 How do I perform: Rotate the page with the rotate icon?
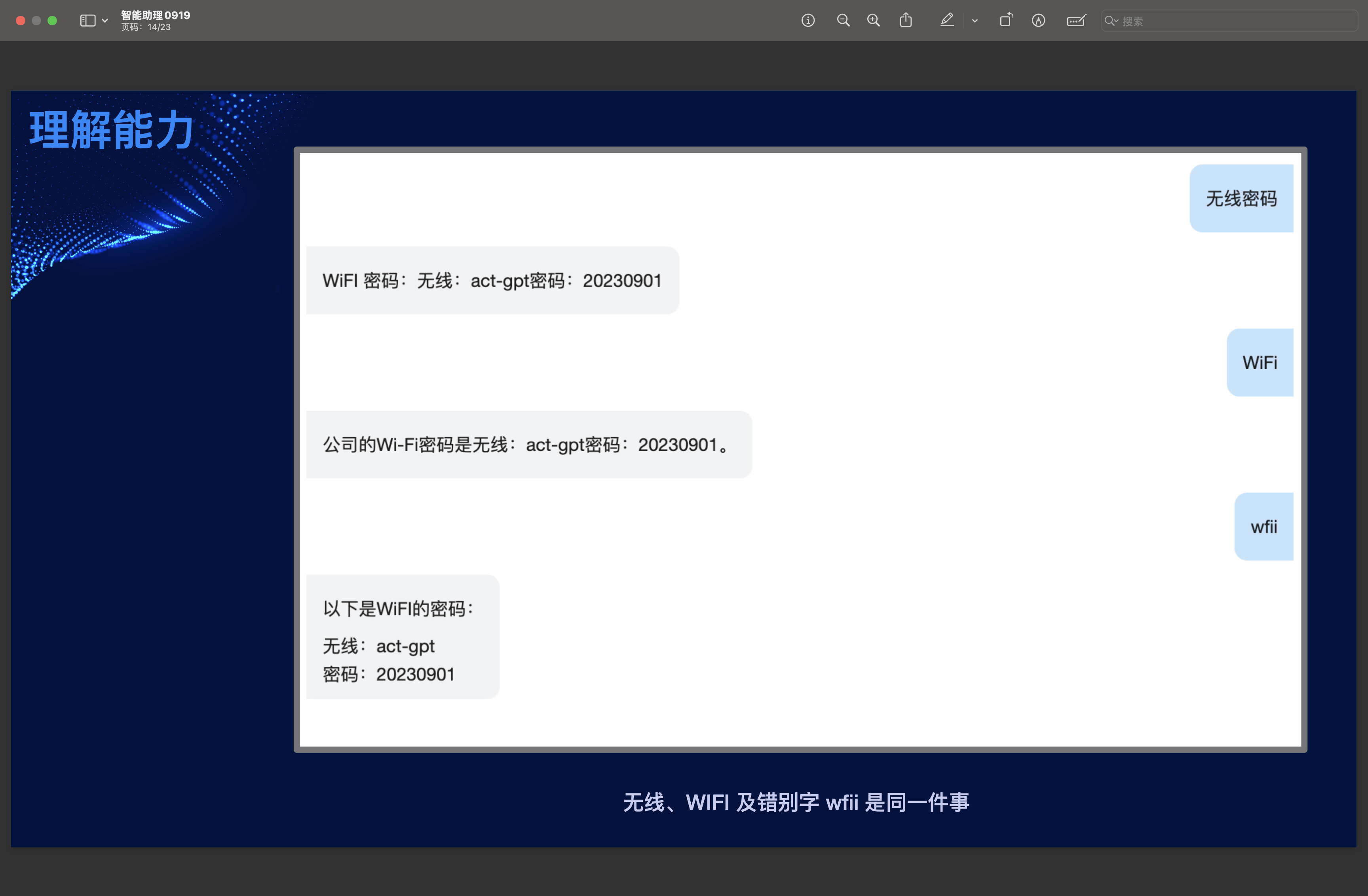click(1006, 21)
